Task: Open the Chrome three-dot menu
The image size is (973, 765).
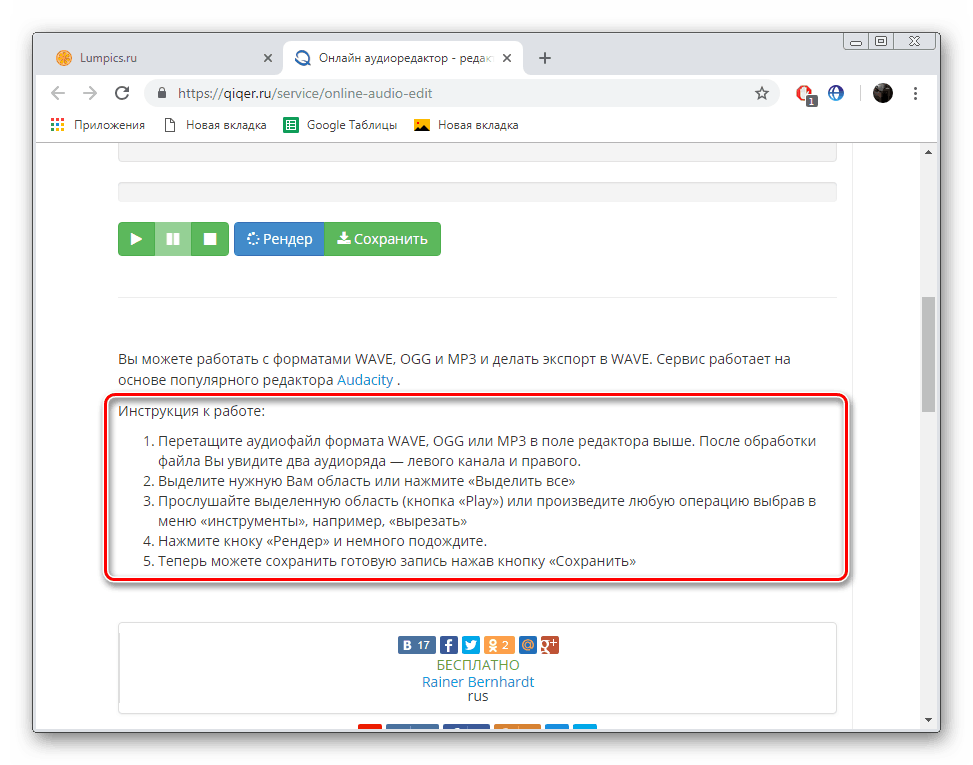Action: (915, 92)
